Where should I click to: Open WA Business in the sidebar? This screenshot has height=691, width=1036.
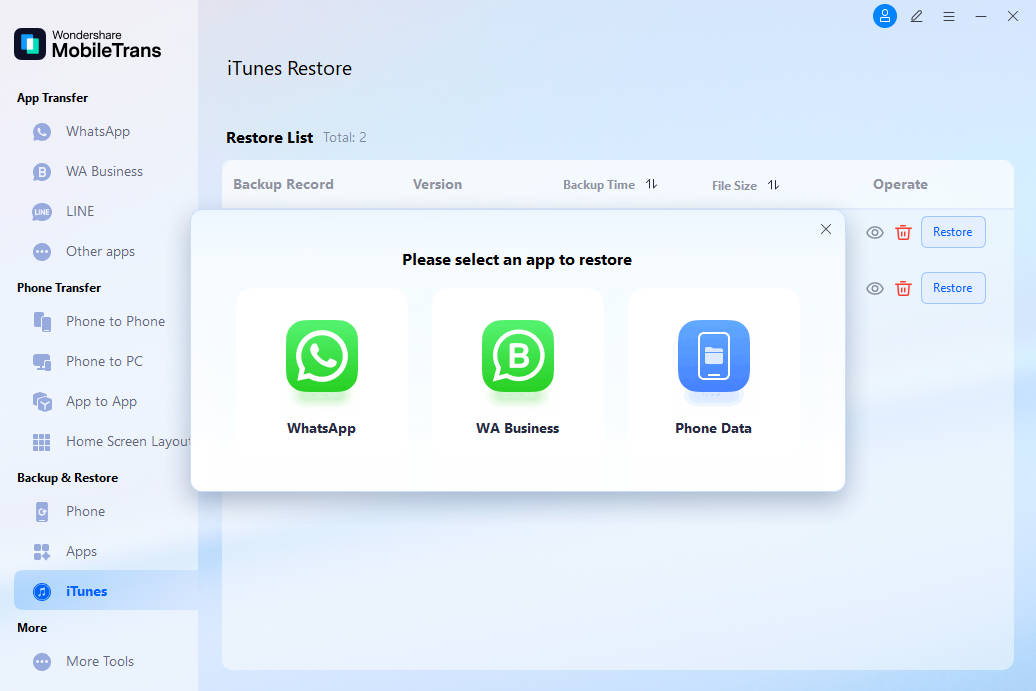106,172
